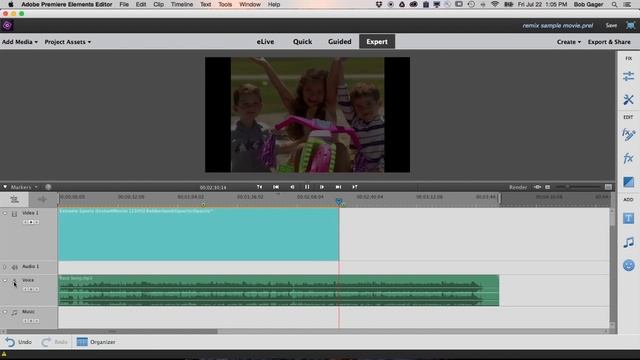This screenshot has width=640, height=360.
Task: Click the record narration round button near Markers
Action: 48,187
